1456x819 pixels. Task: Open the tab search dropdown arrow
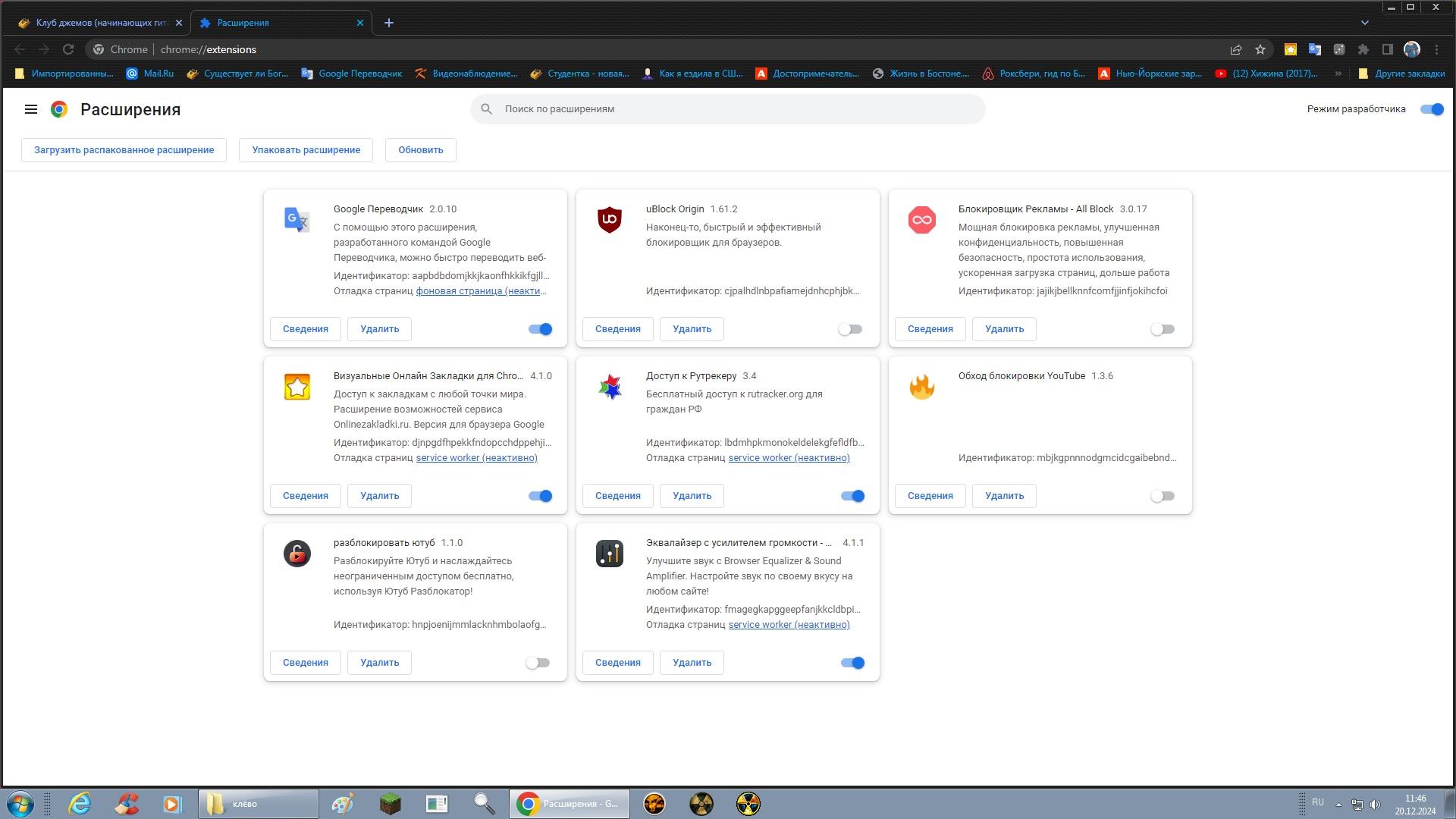pyautogui.click(x=1364, y=23)
